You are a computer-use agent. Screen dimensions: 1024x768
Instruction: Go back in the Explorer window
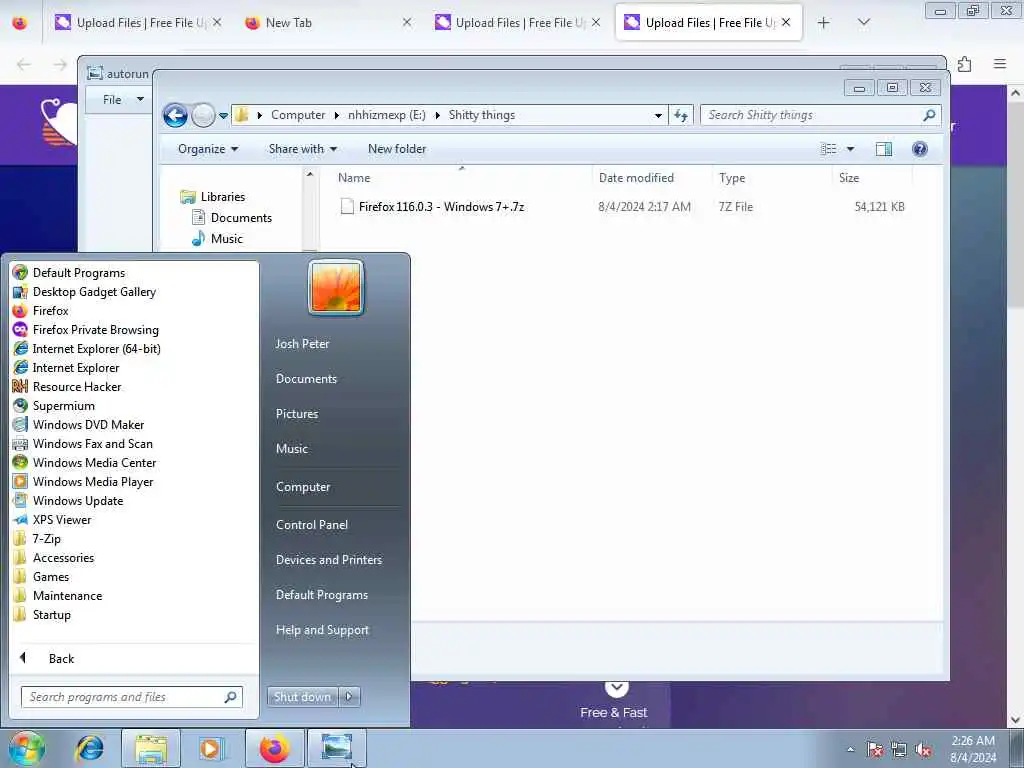(x=175, y=116)
